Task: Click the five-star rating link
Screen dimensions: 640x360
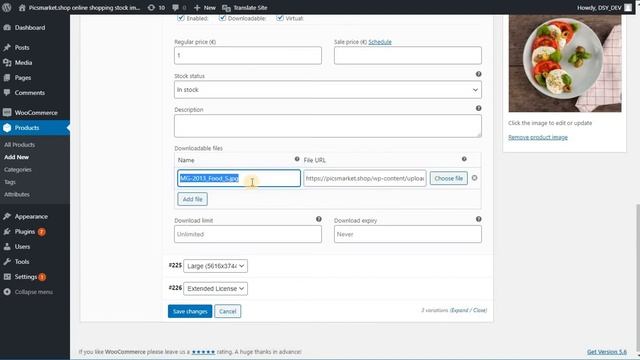Action: coord(203,351)
